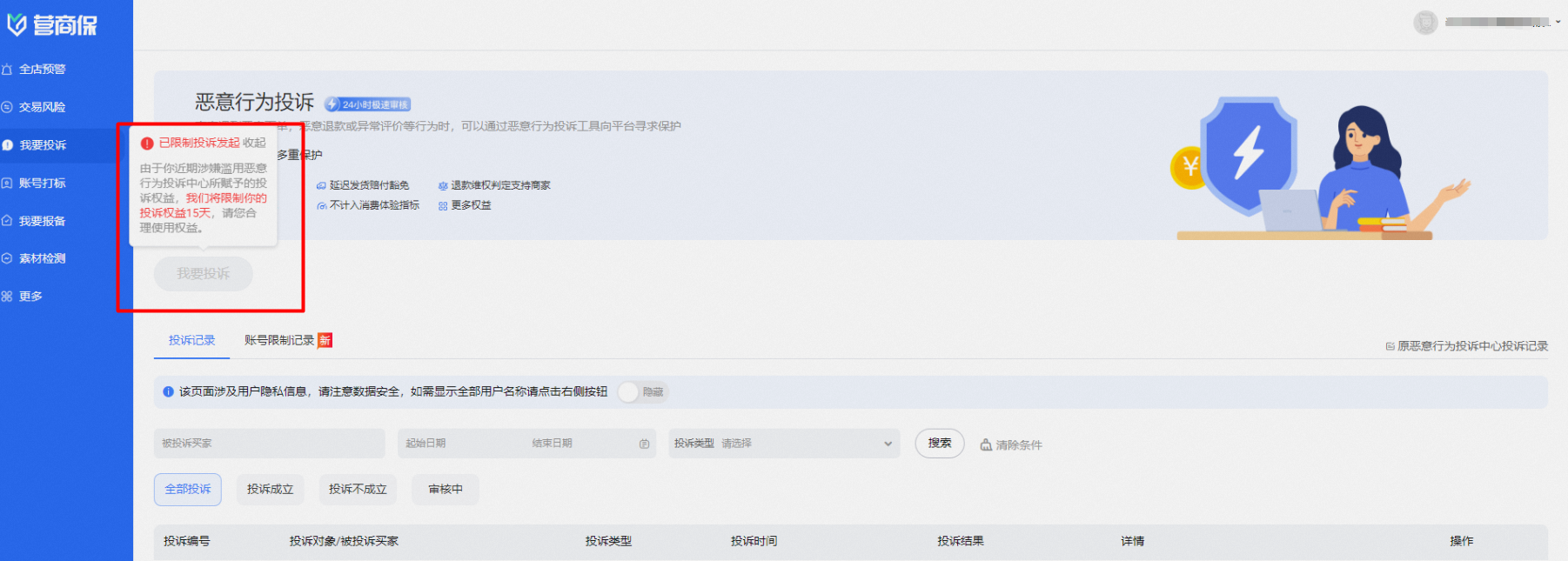The width and height of the screenshot is (1568, 561).
Task: Click the 搜索 button
Action: coord(940,444)
